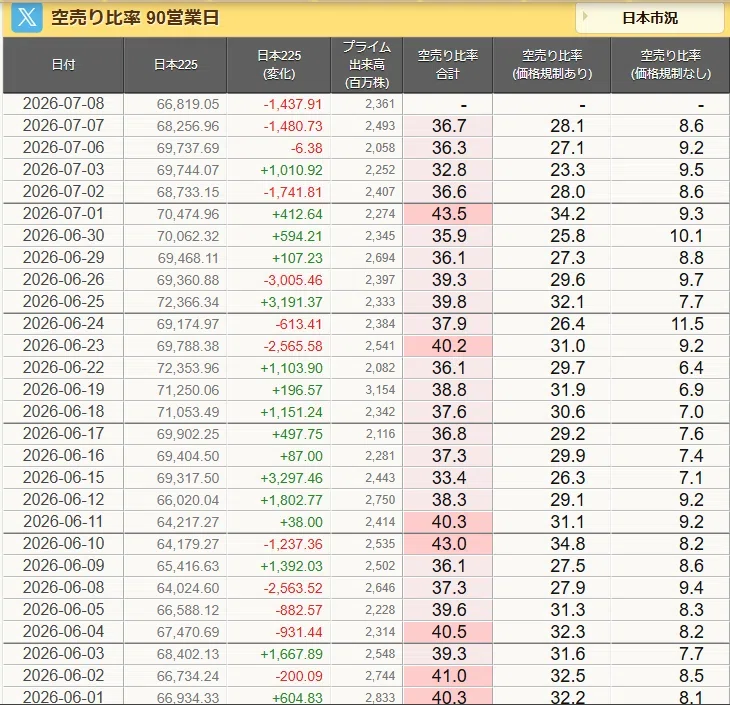Click the volume value 3,154
The image size is (730, 705).
[x=380, y=390]
